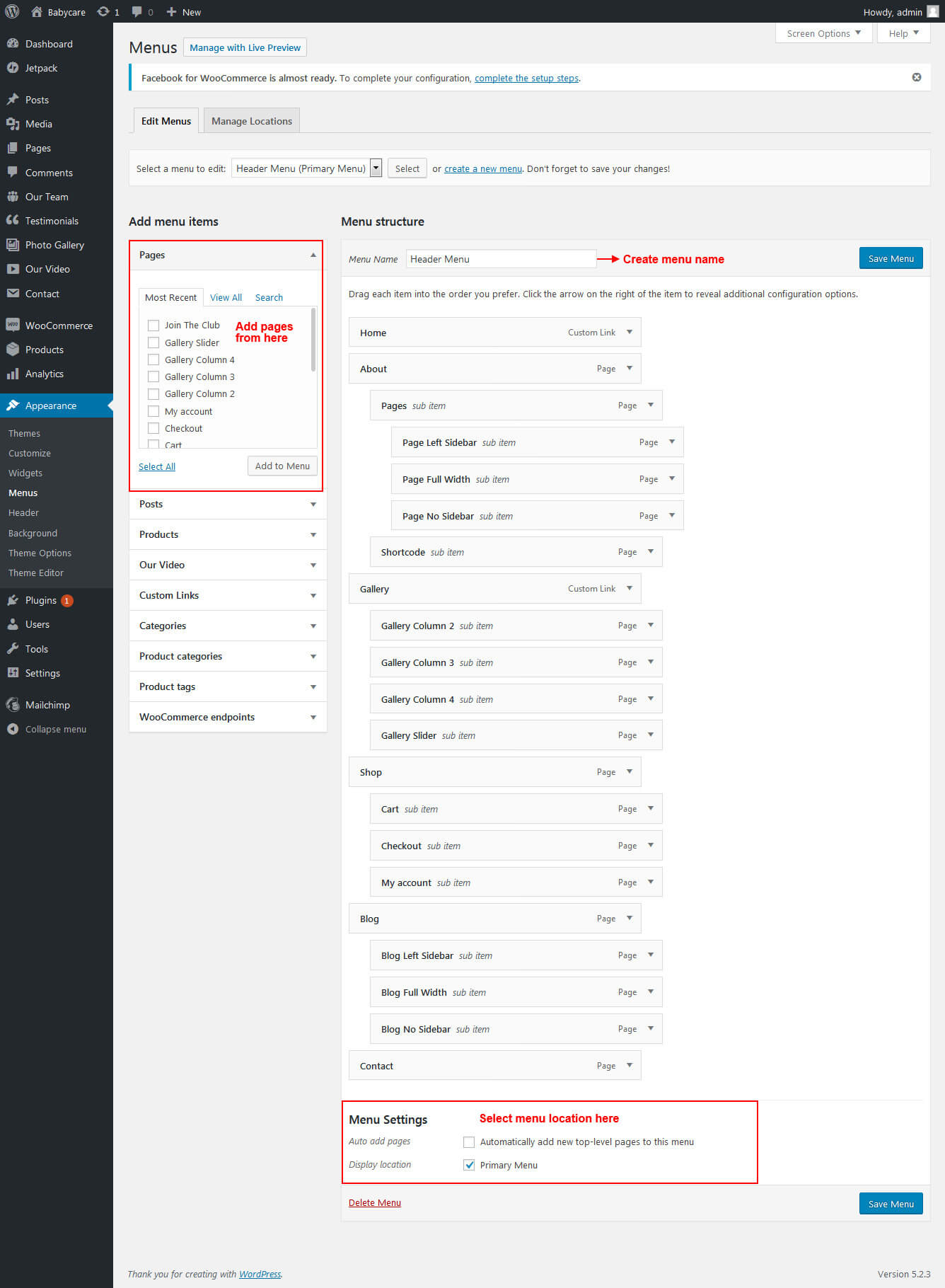Click the Add to Menu button
Screen dimensions: 945x1288
pyautogui.click(x=282, y=466)
